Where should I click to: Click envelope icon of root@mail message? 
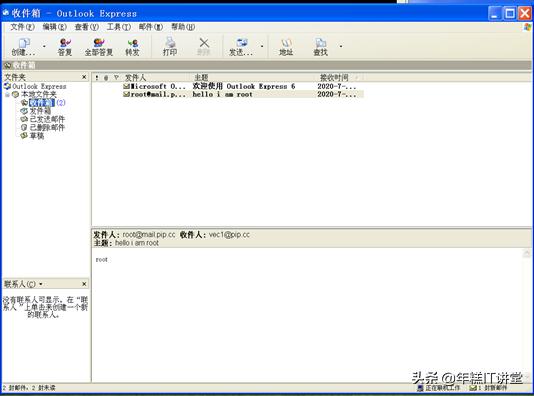(126, 94)
